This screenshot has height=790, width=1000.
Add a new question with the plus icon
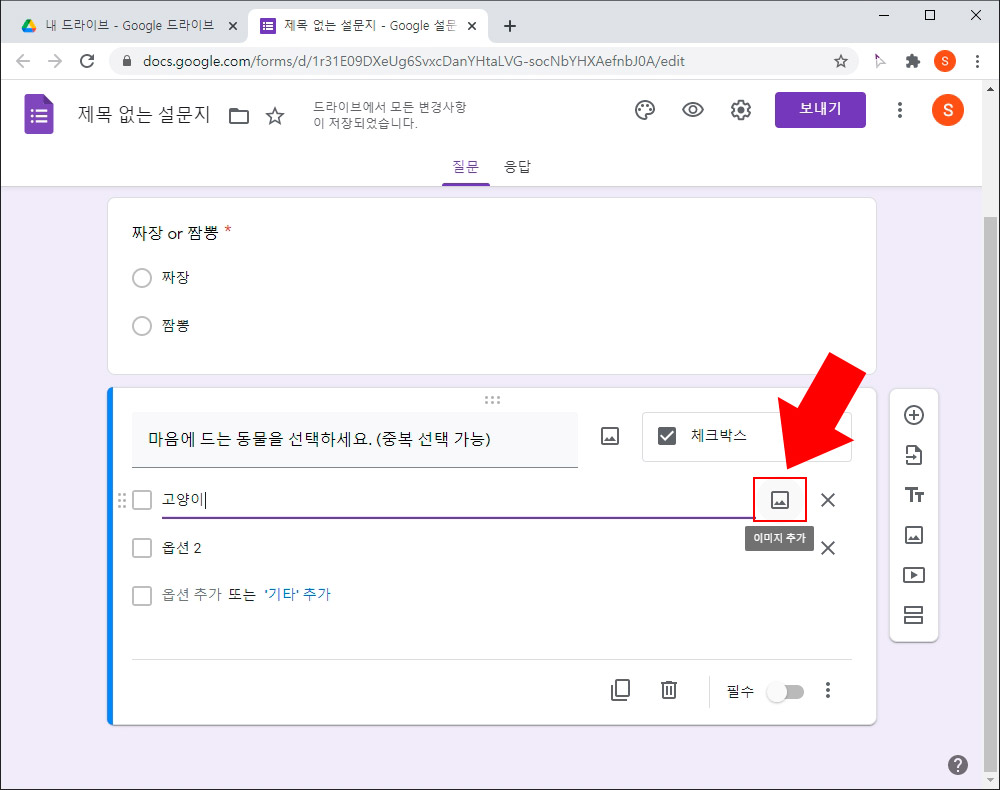coord(913,415)
